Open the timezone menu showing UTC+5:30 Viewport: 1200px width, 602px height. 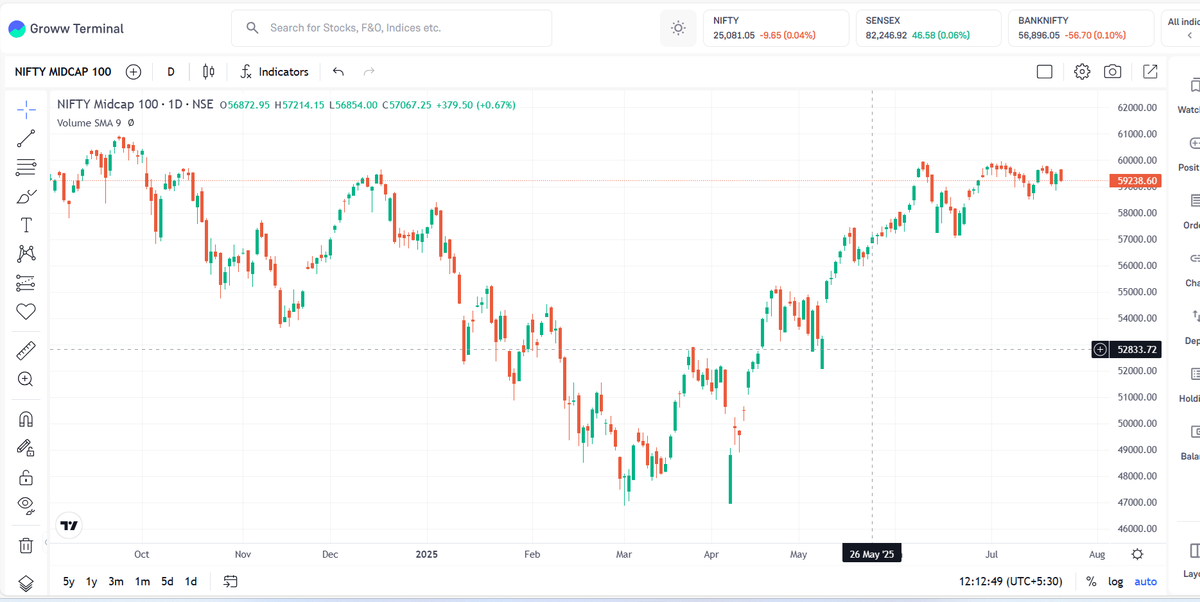pos(1009,581)
